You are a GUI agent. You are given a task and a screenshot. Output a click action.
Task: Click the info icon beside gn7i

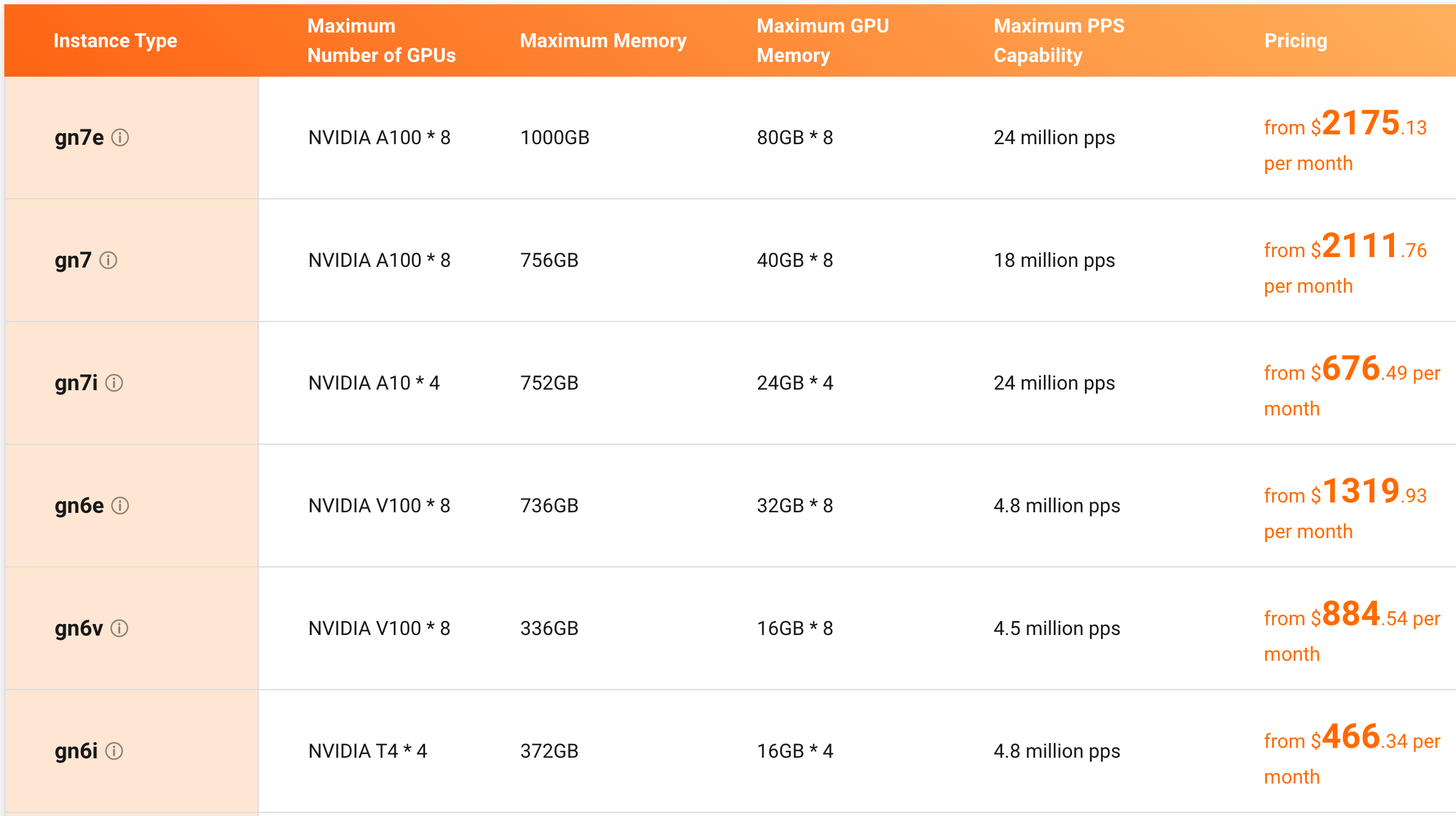coord(114,383)
